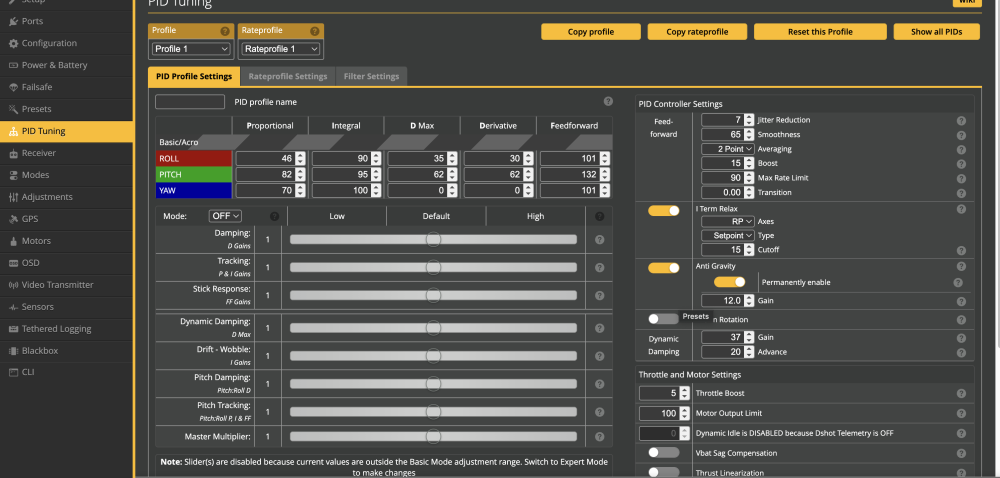Turn off the Anti Gravity switch

coord(663,268)
